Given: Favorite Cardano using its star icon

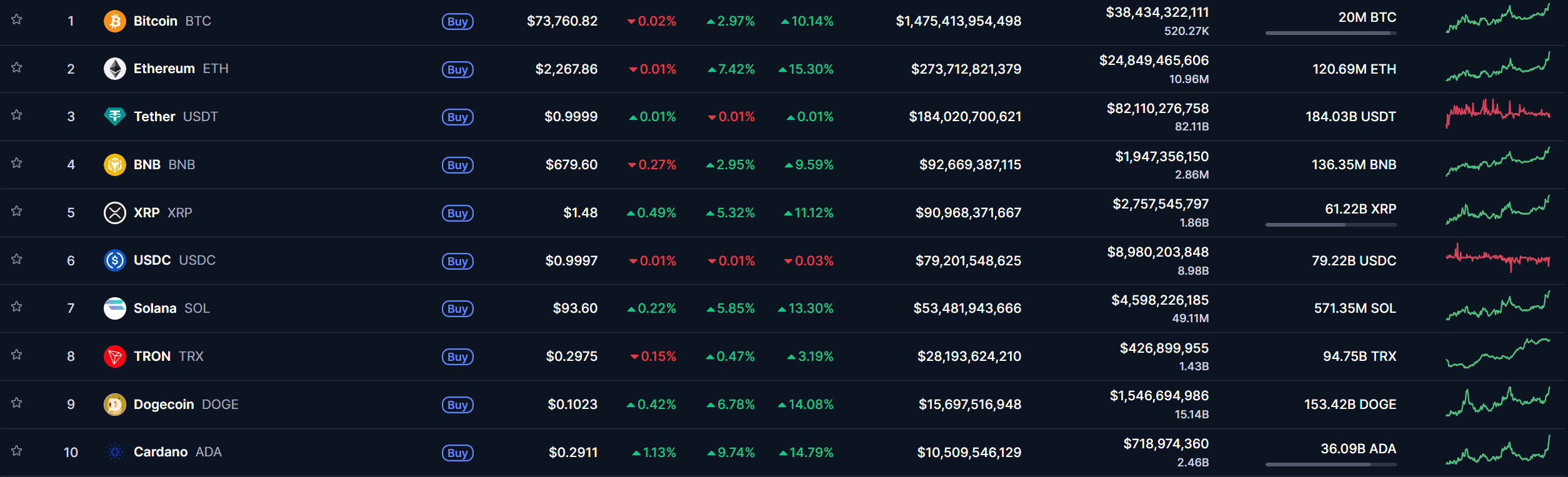Looking at the screenshot, I should 17,451.
